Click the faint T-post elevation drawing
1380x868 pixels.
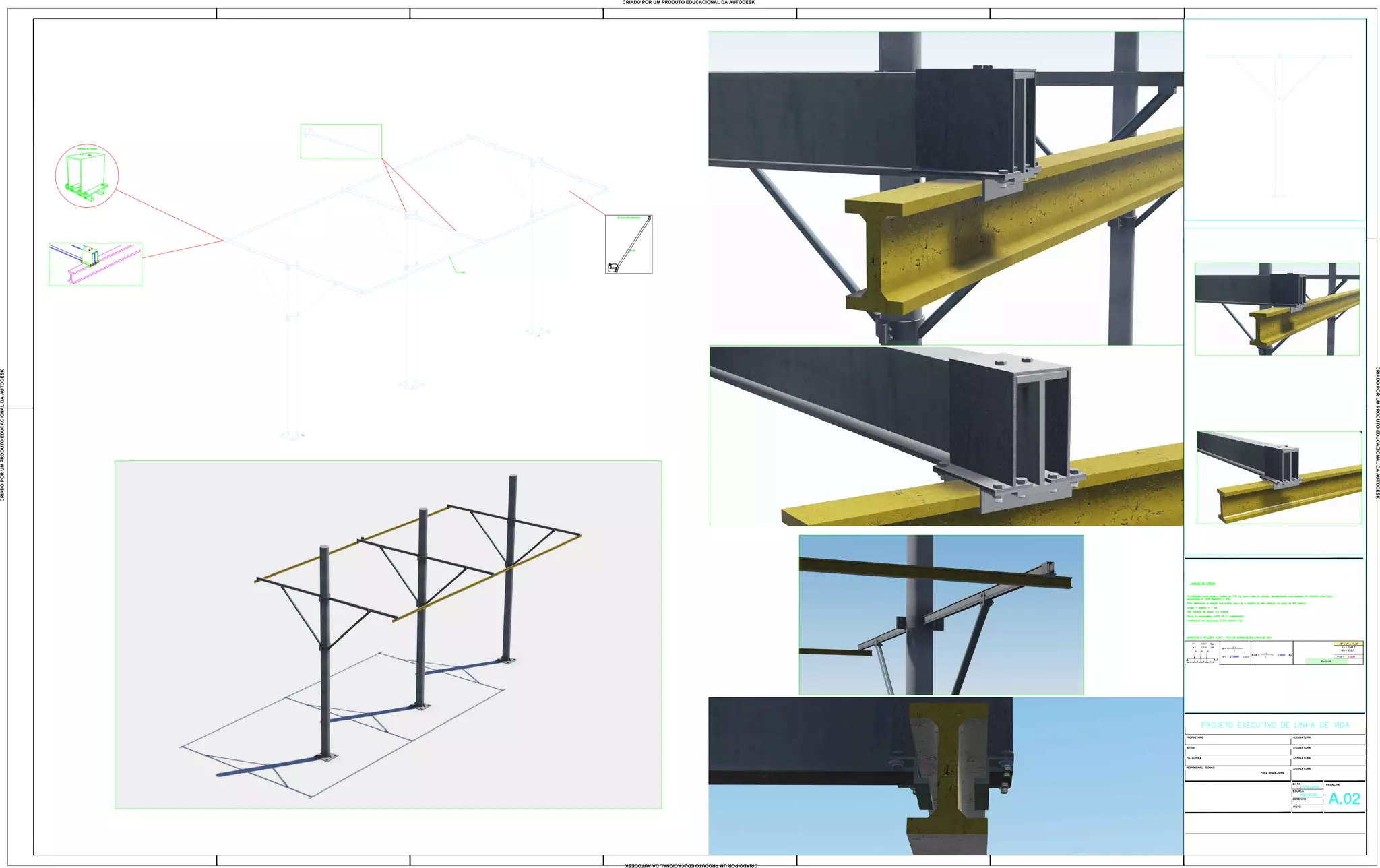tap(1278, 121)
